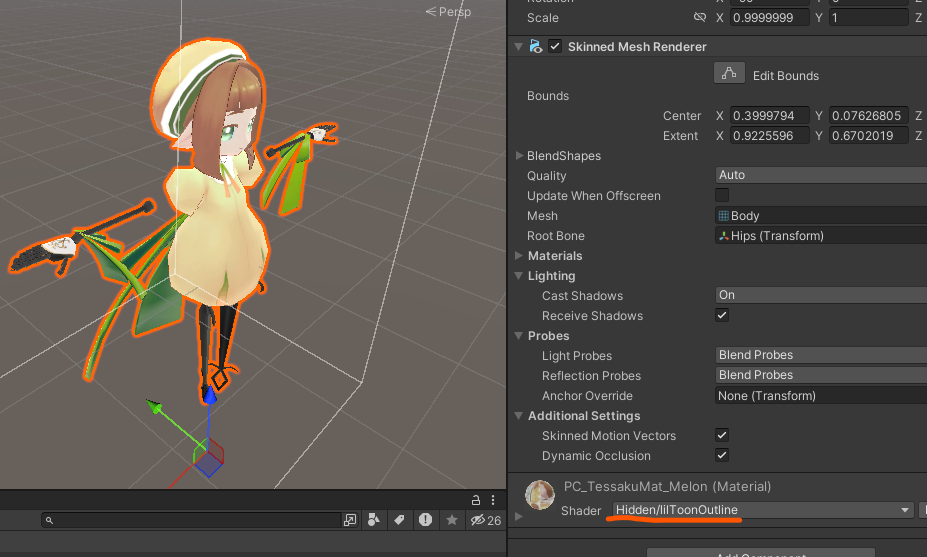This screenshot has width=927, height=557.
Task: Click the favorites star icon
Action: coord(452,520)
